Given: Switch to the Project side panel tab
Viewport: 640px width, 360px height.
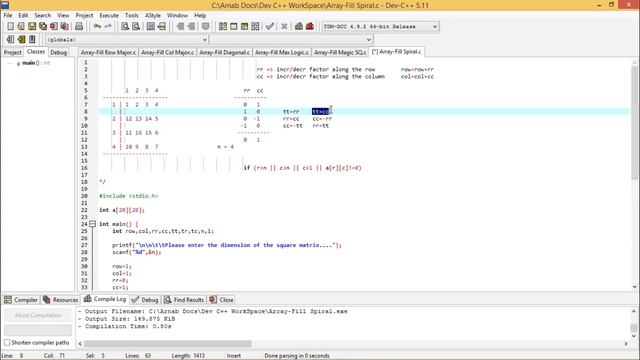Looking at the screenshot, I should click(x=12, y=52).
